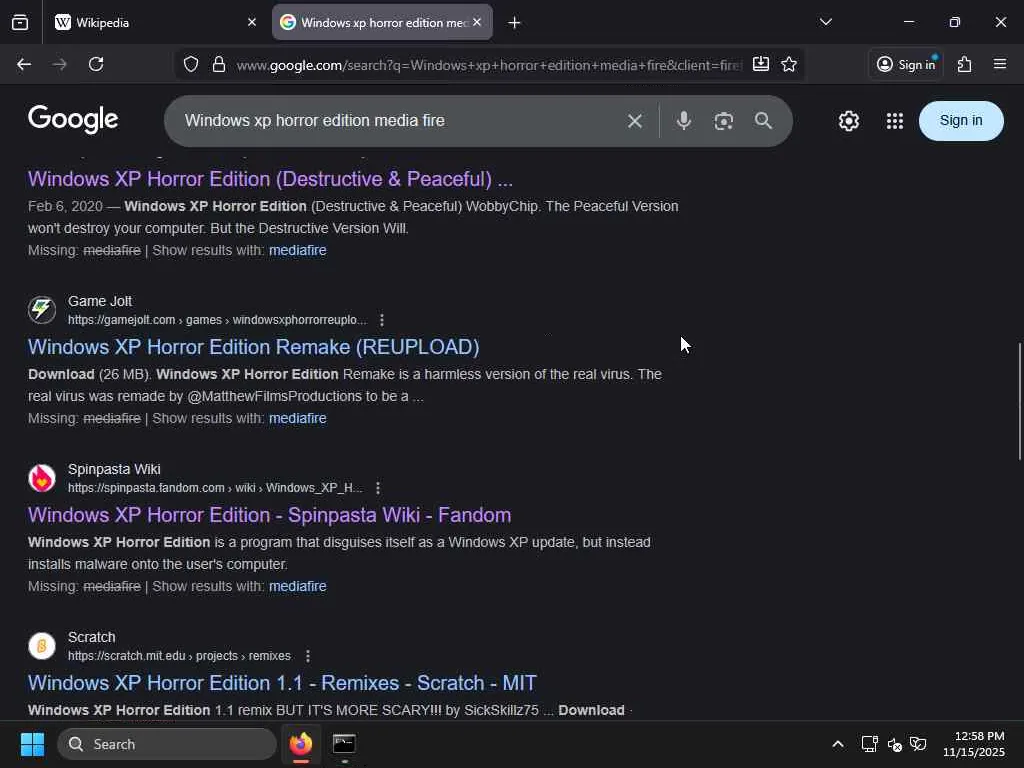Click the muted volume tray icon
This screenshot has height=768, width=1024.
[x=895, y=744]
